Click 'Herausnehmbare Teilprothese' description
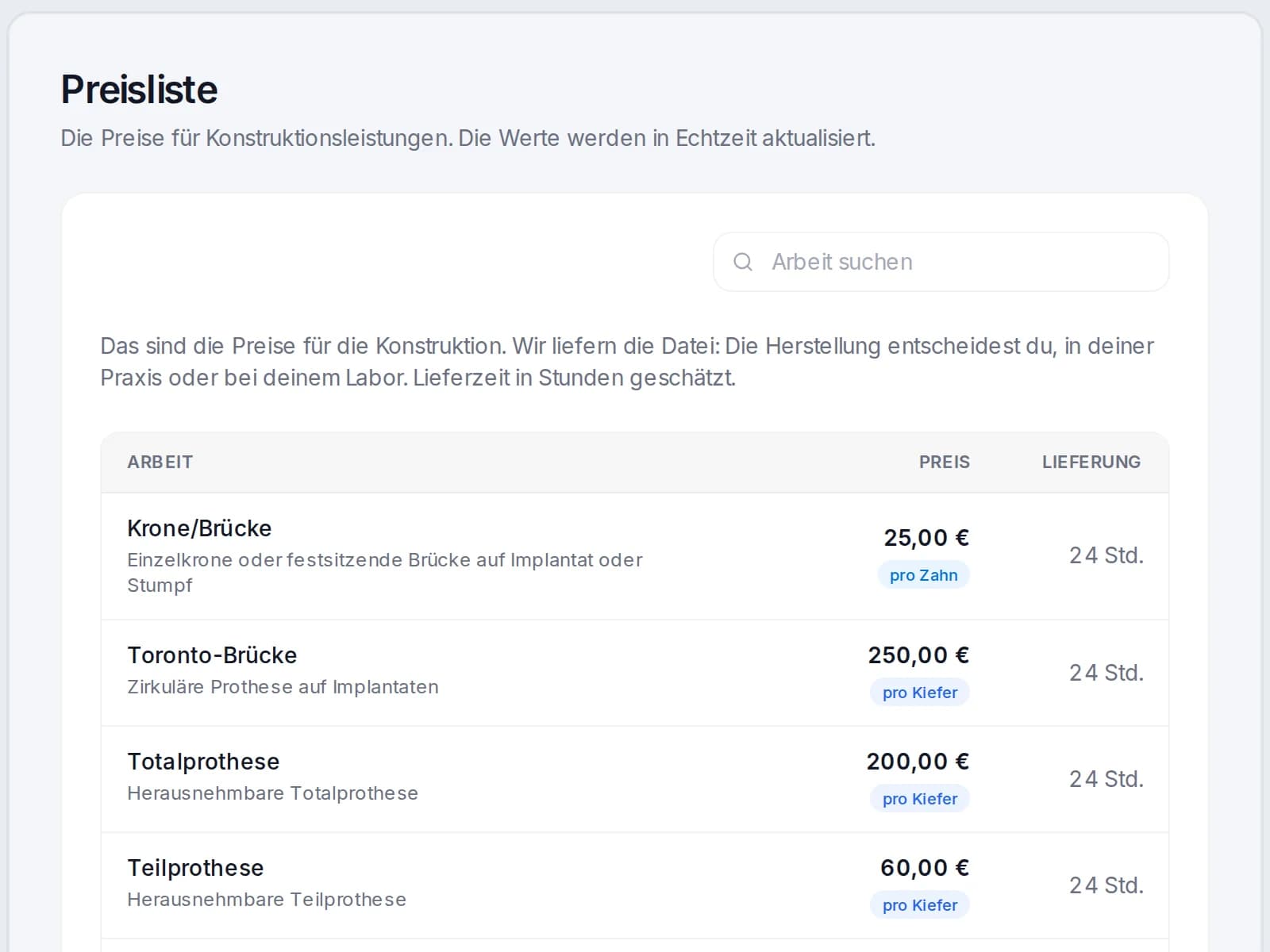Screen dimensions: 1270x952 click(267, 900)
